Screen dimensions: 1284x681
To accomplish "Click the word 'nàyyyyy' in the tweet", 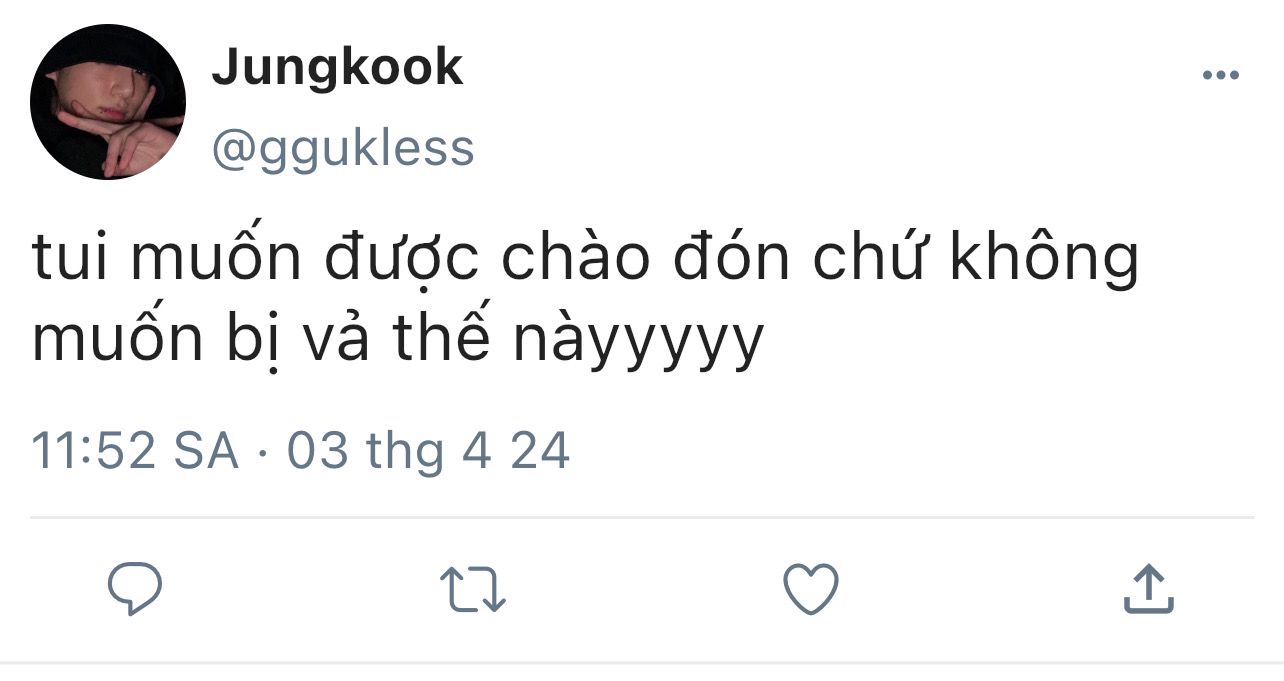I will pyautogui.click(x=638, y=342).
